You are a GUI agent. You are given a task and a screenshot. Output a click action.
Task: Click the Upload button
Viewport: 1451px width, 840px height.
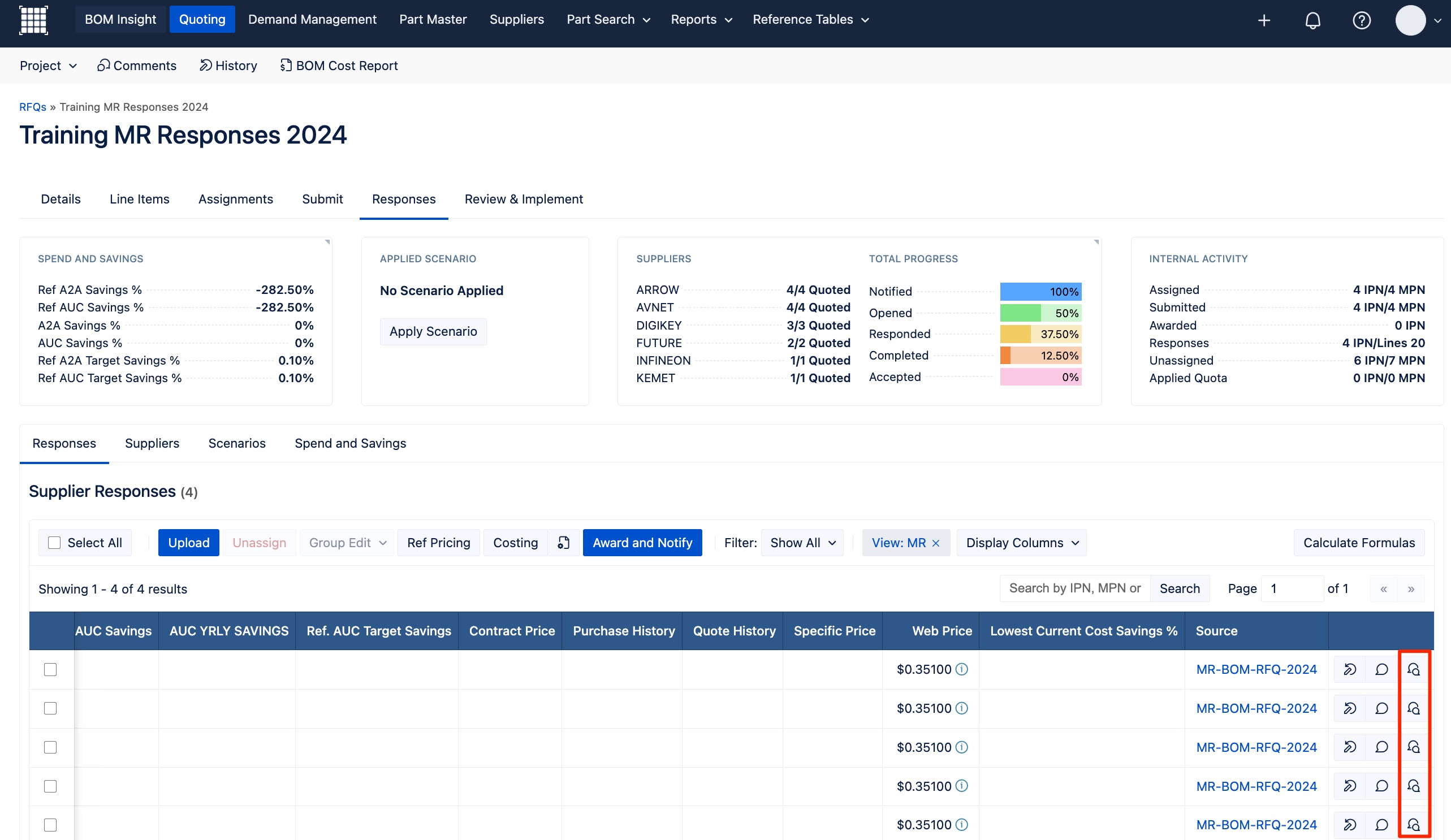tap(189, 543)
